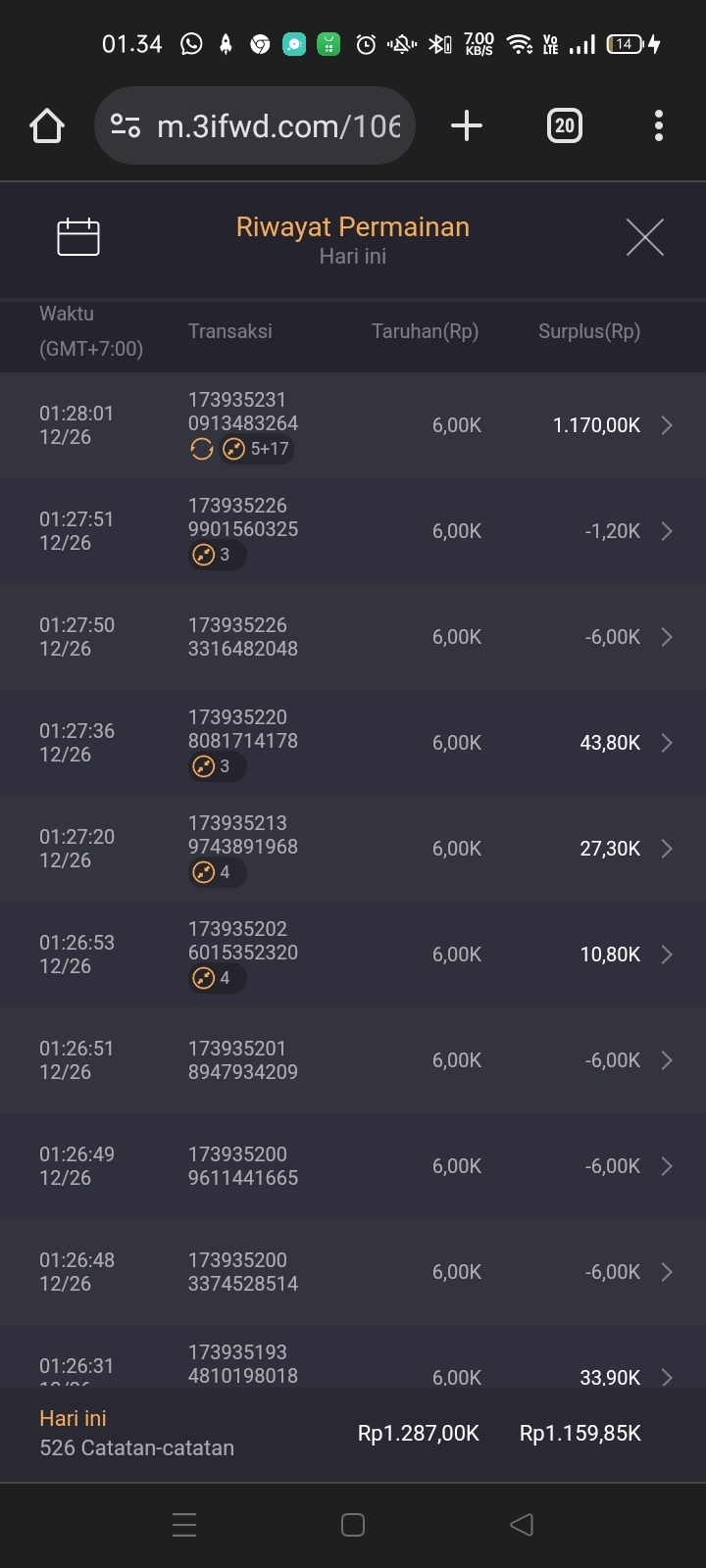The width and height of the screenshot is (706, 1568).
Task: Expand details of the 1.170,00K surplus row
Action: [667, 425]
